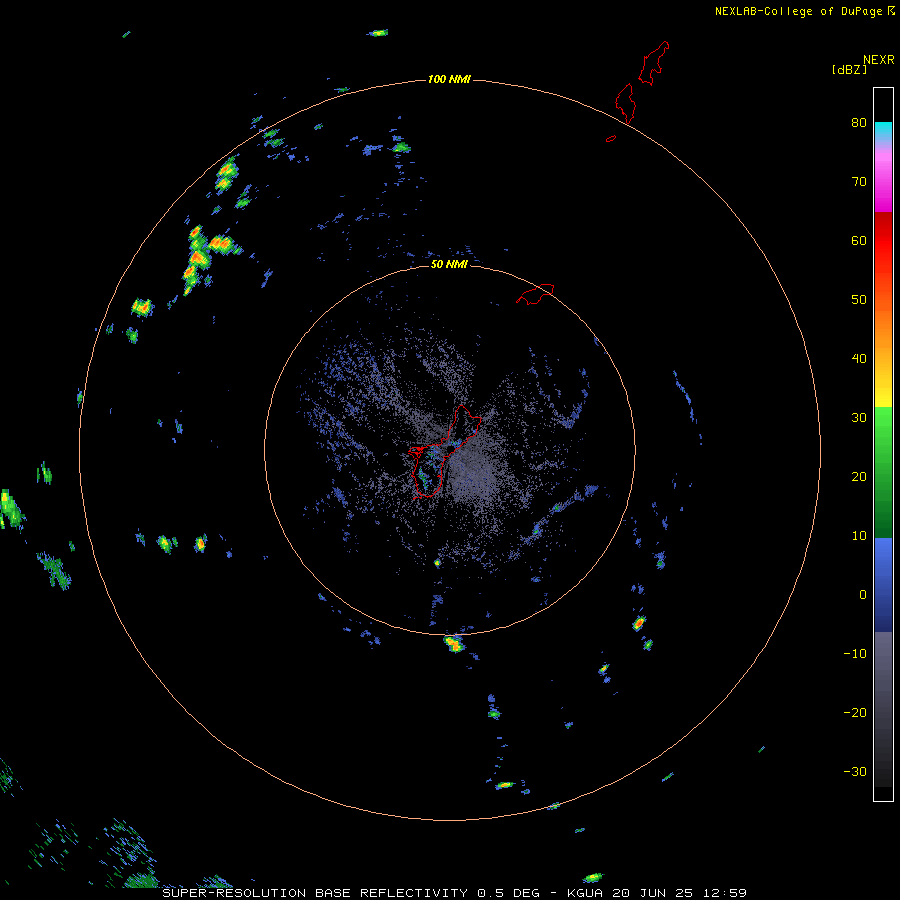Click the Tinian island outline near the 100 NMI ring
The width and height of the screenshot is (900, 900).
(x=625, y=103)
